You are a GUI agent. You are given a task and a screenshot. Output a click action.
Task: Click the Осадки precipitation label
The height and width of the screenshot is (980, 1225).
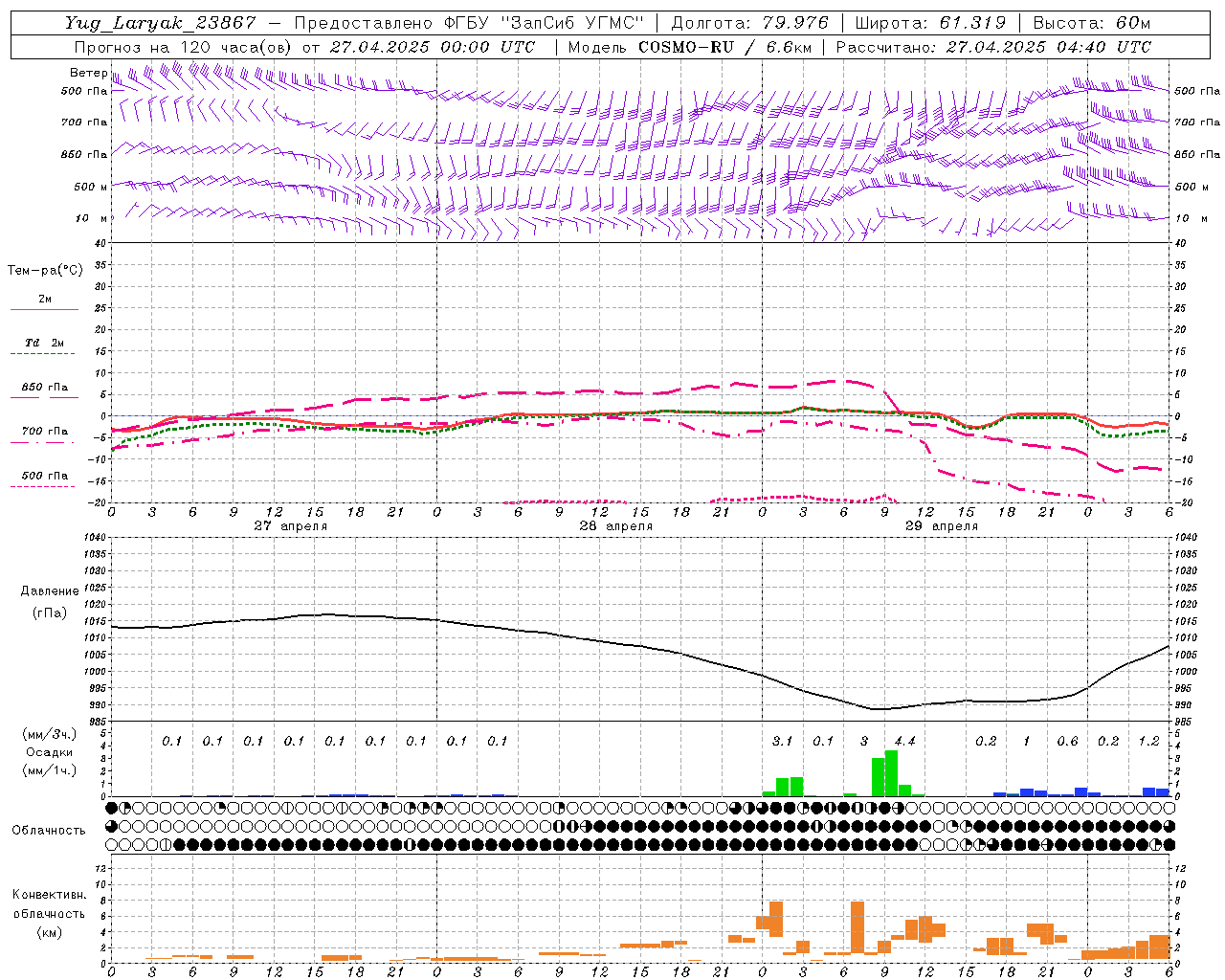[49, 752]
